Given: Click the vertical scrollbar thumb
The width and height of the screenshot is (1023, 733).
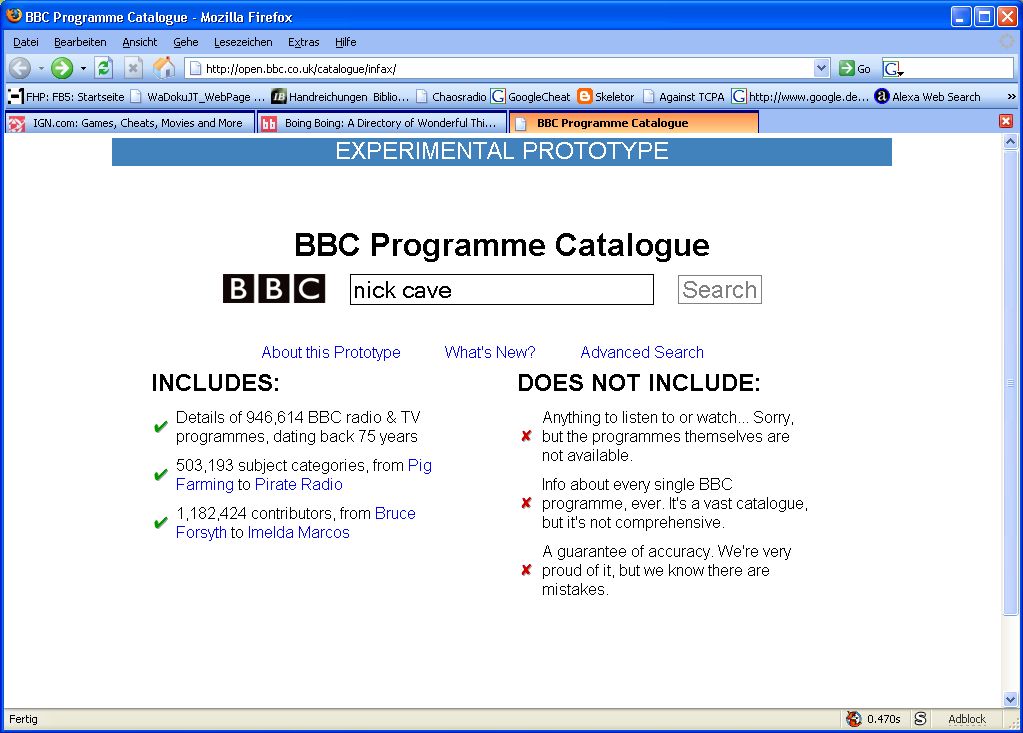Looking at the screenshot, I should point(1010,382).
